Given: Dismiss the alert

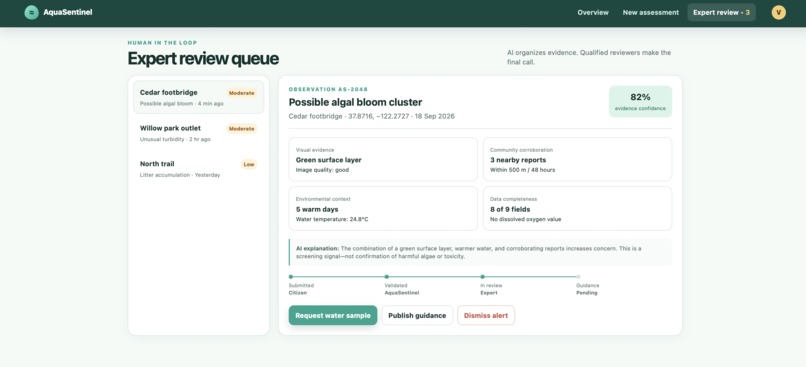Looking at the screenshot, I should pos(486,316).
